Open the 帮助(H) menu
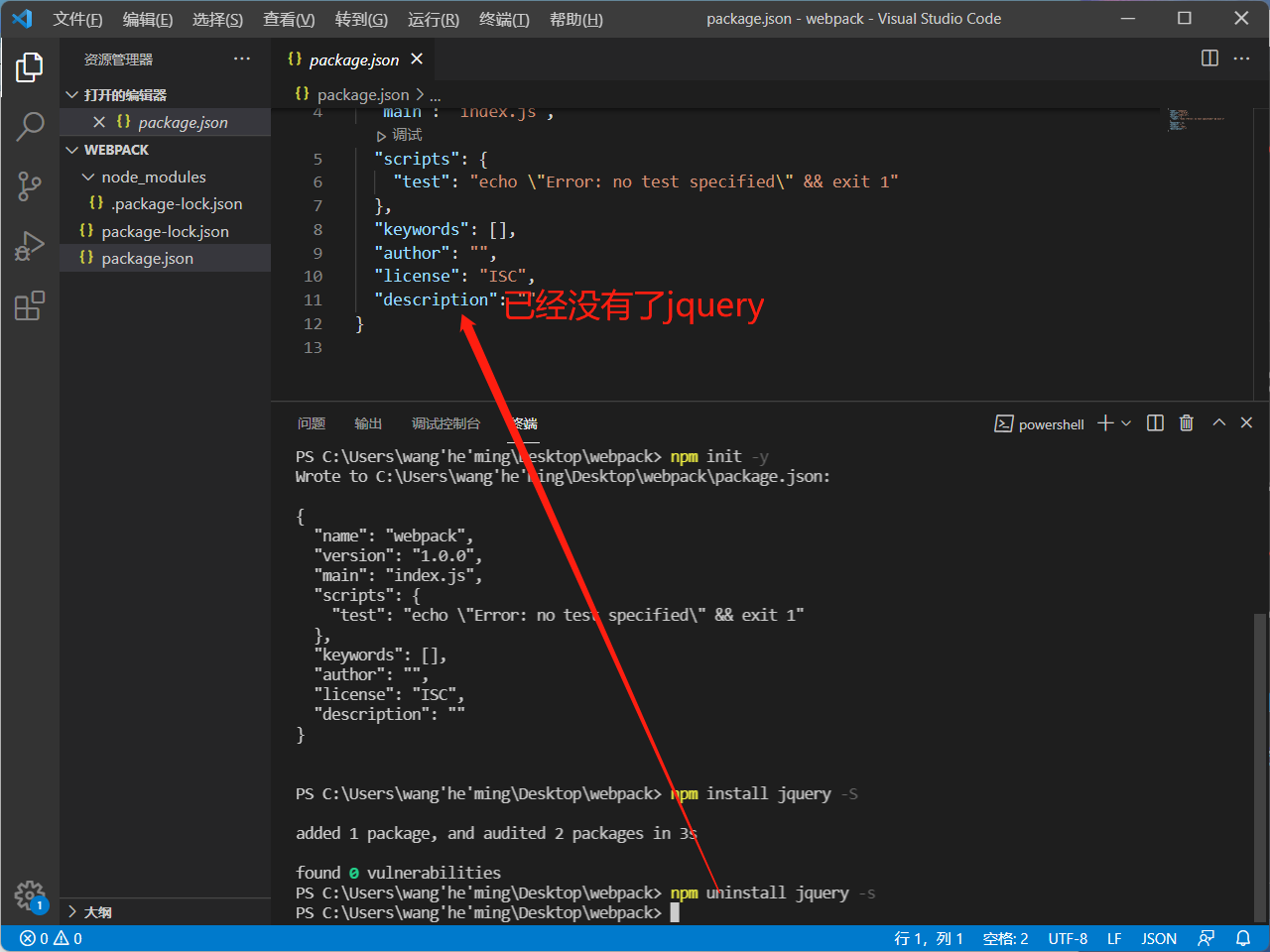The height and width of the screenshot is (952, 1270). pos(576,19)
